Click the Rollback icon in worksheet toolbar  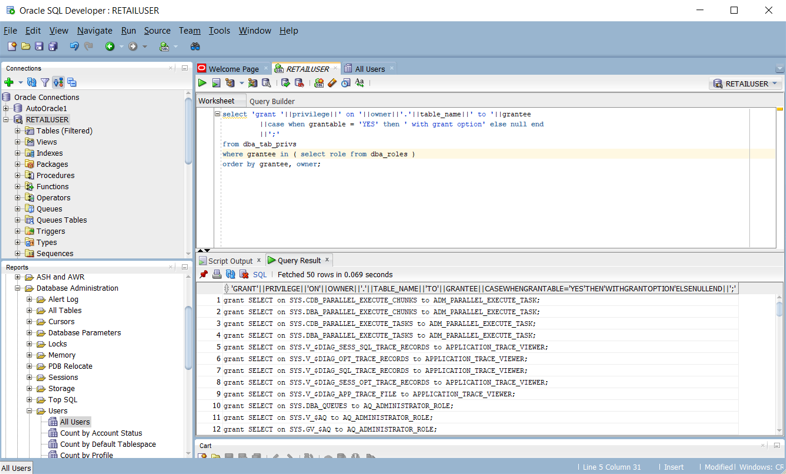coord(299,84)
